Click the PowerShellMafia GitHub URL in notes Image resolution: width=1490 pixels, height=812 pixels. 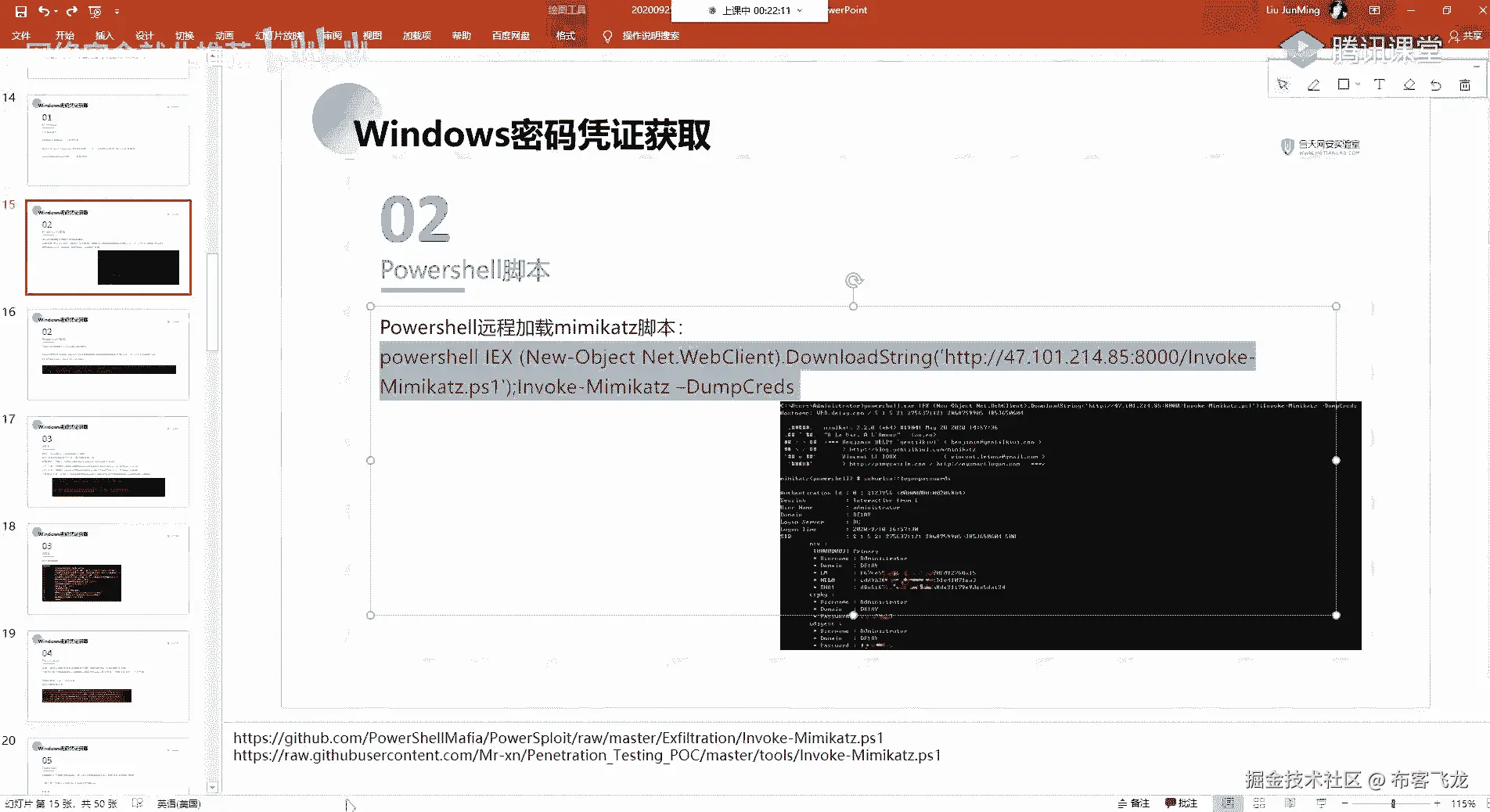pyautogui.click(x=558, y=738)
